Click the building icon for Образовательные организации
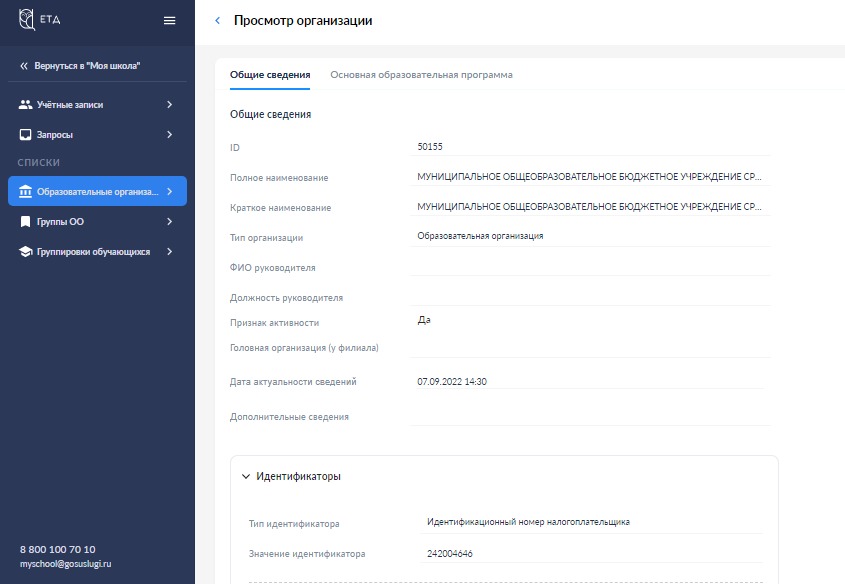 (25, 191)
